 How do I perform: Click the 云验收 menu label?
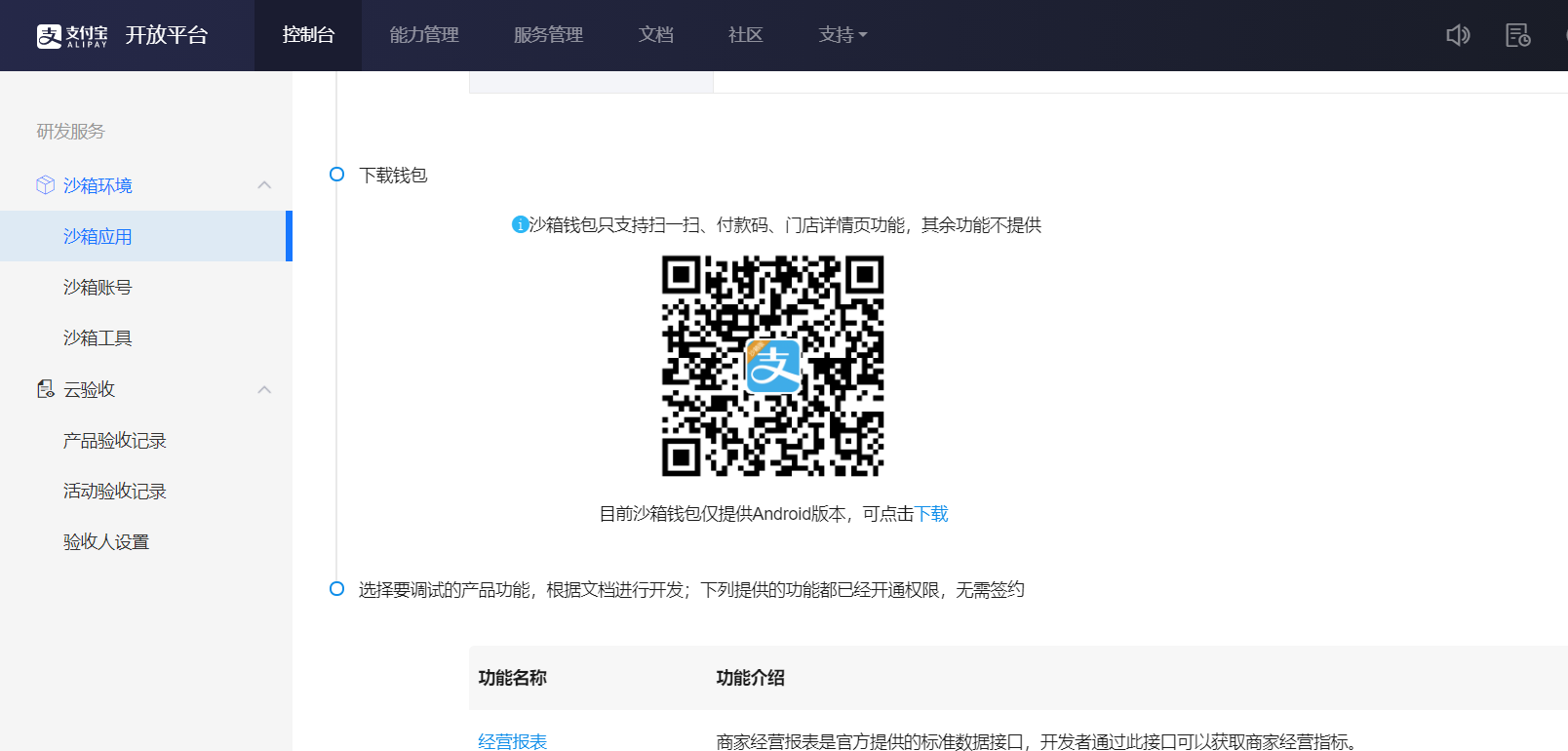pos(89,389)
